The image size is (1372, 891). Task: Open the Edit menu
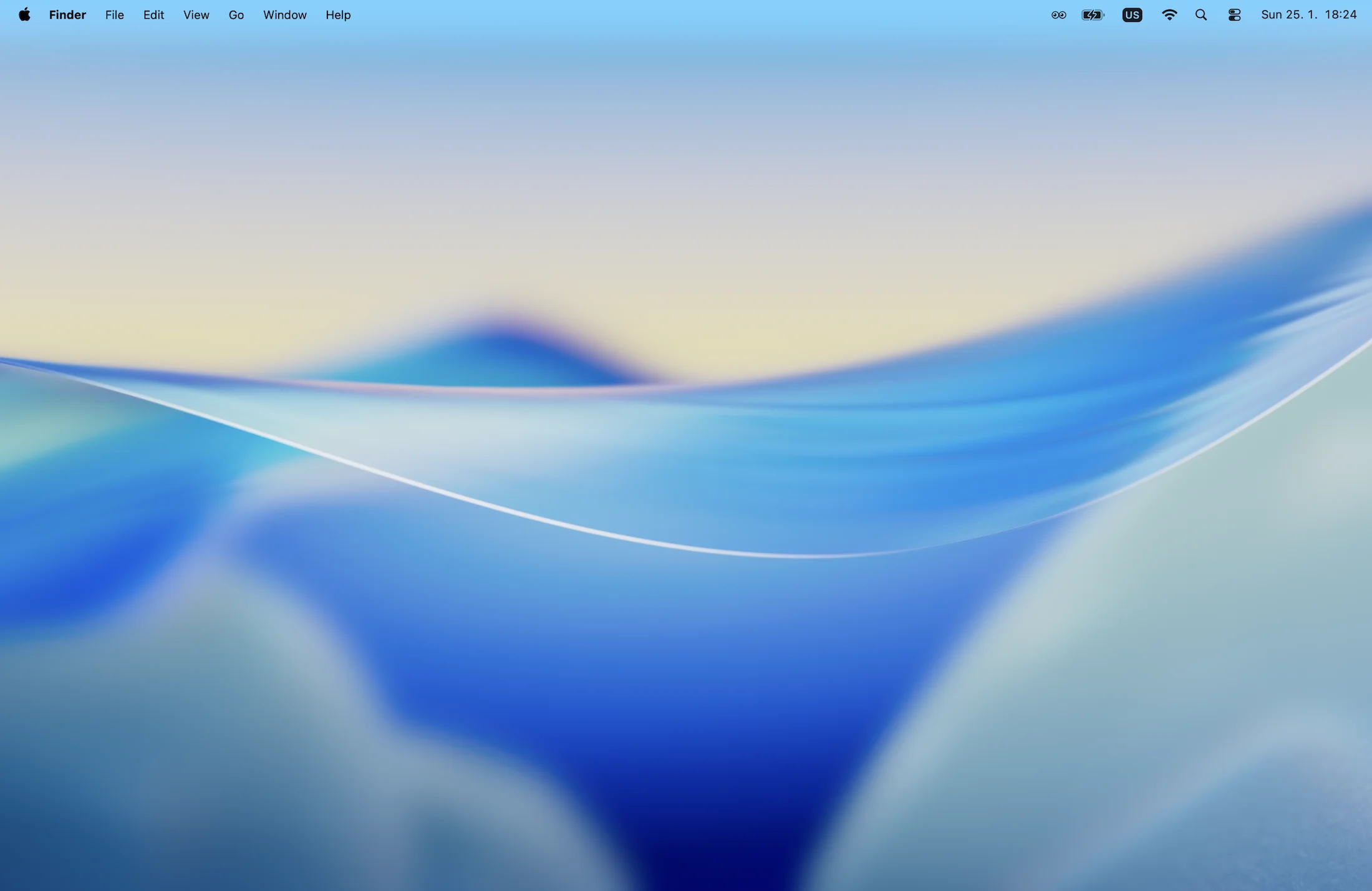153,15
